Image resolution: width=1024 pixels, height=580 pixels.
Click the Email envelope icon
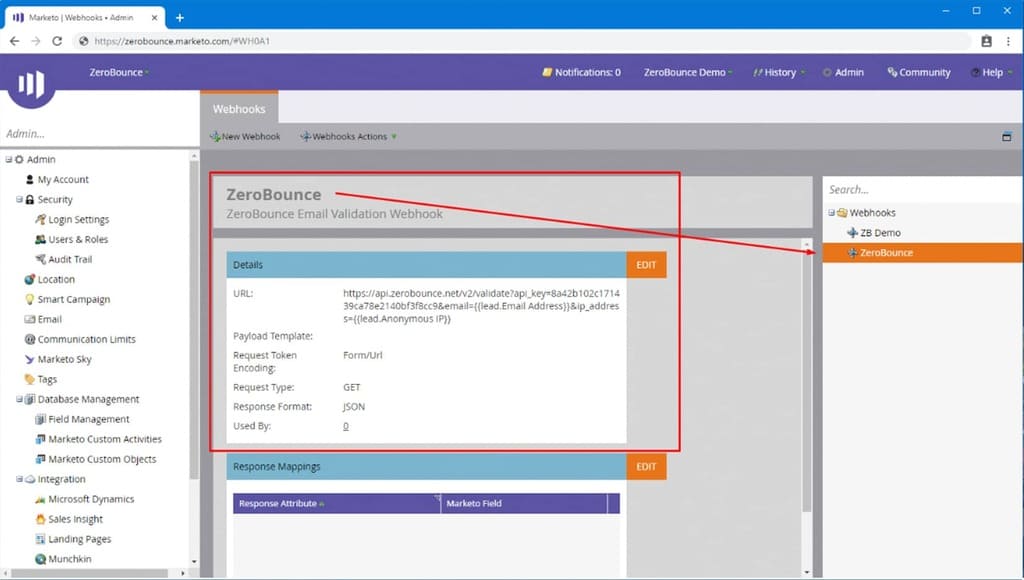29,319
